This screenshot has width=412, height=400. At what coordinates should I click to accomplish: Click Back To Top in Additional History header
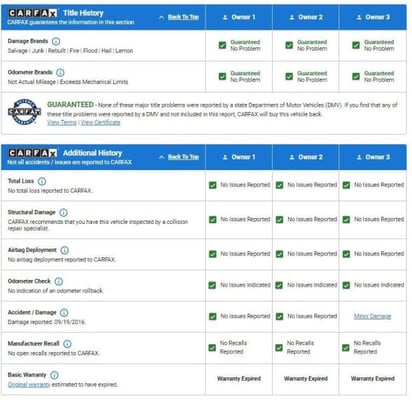[x=183, y=157]
